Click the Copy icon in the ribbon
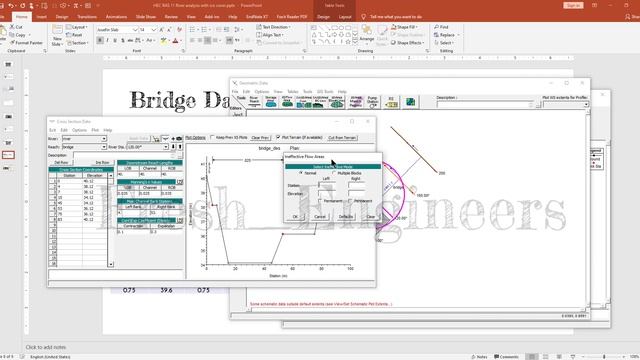The width and height of the screenshot is (640, 360). point(12,35)
